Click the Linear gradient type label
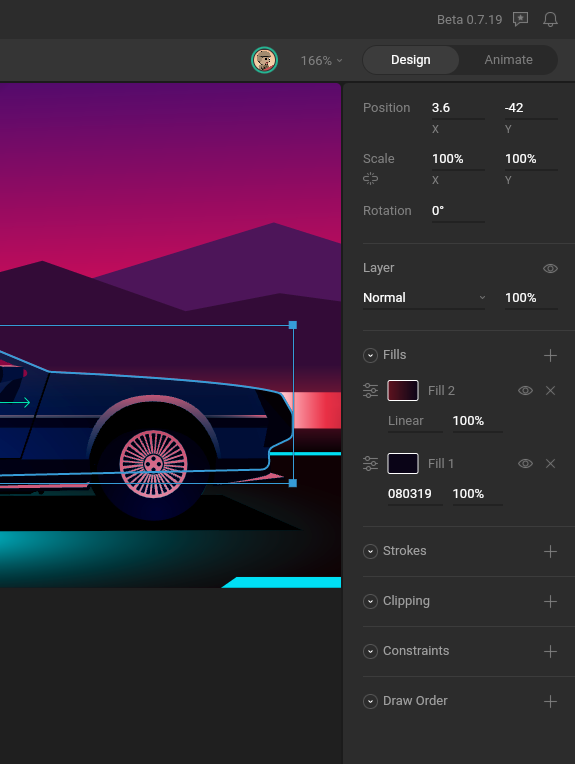 coord(406,420)
